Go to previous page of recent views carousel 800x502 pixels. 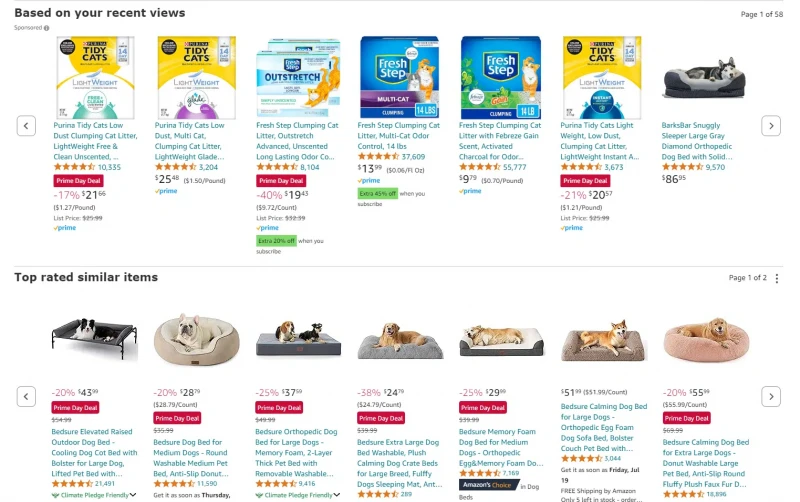pyautogui.click(x=26, y=126)
